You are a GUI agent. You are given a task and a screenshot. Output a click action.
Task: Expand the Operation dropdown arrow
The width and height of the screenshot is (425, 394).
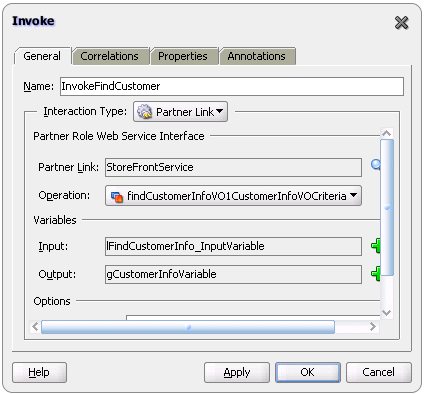click(353, 195)
